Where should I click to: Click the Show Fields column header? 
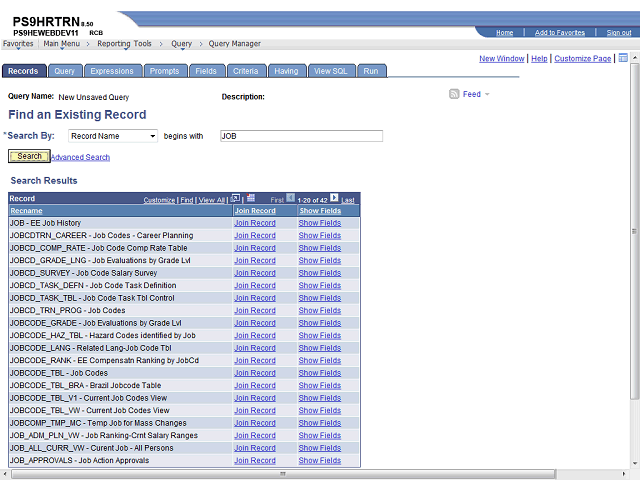click(320, 211)
